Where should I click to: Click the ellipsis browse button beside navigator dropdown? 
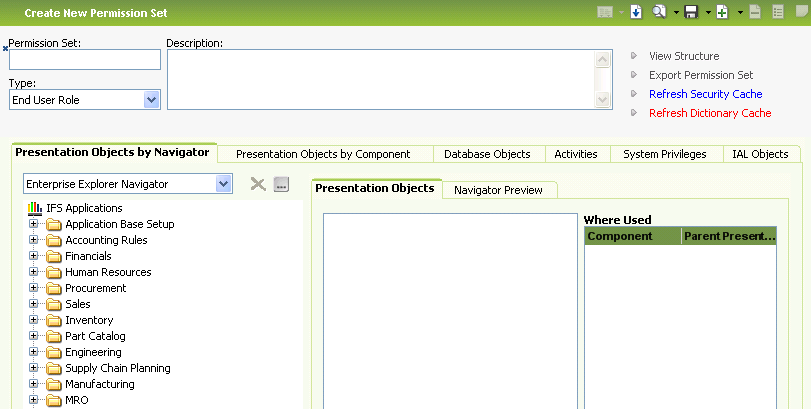281,184
